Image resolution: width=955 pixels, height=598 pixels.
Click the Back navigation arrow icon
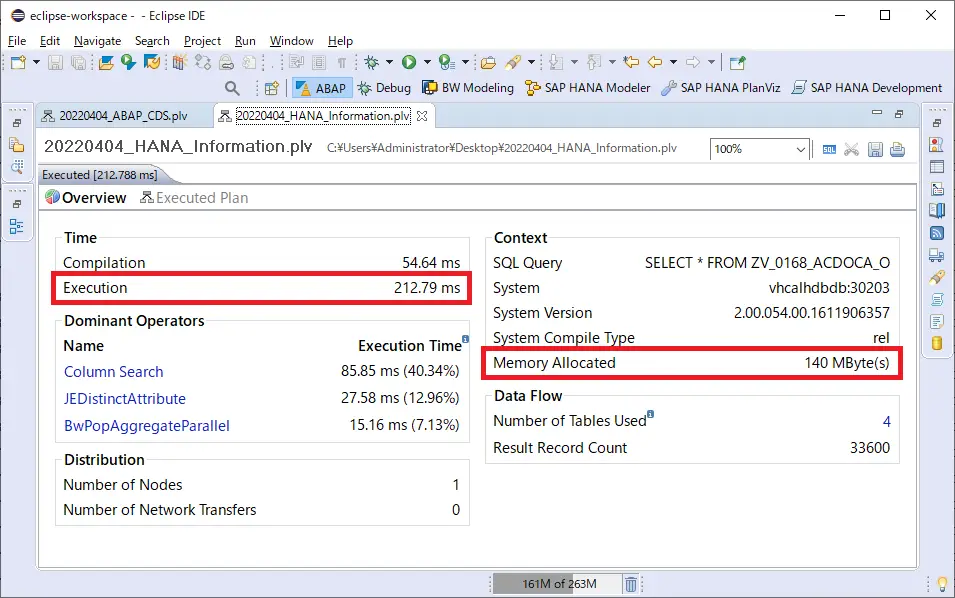point(655,62)
